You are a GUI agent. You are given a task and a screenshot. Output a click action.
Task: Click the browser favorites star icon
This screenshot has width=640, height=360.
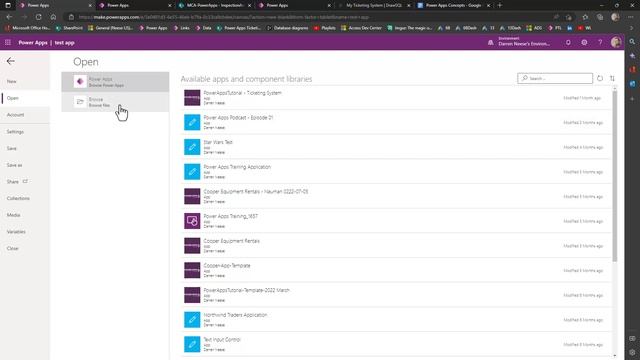pos(585,17)
